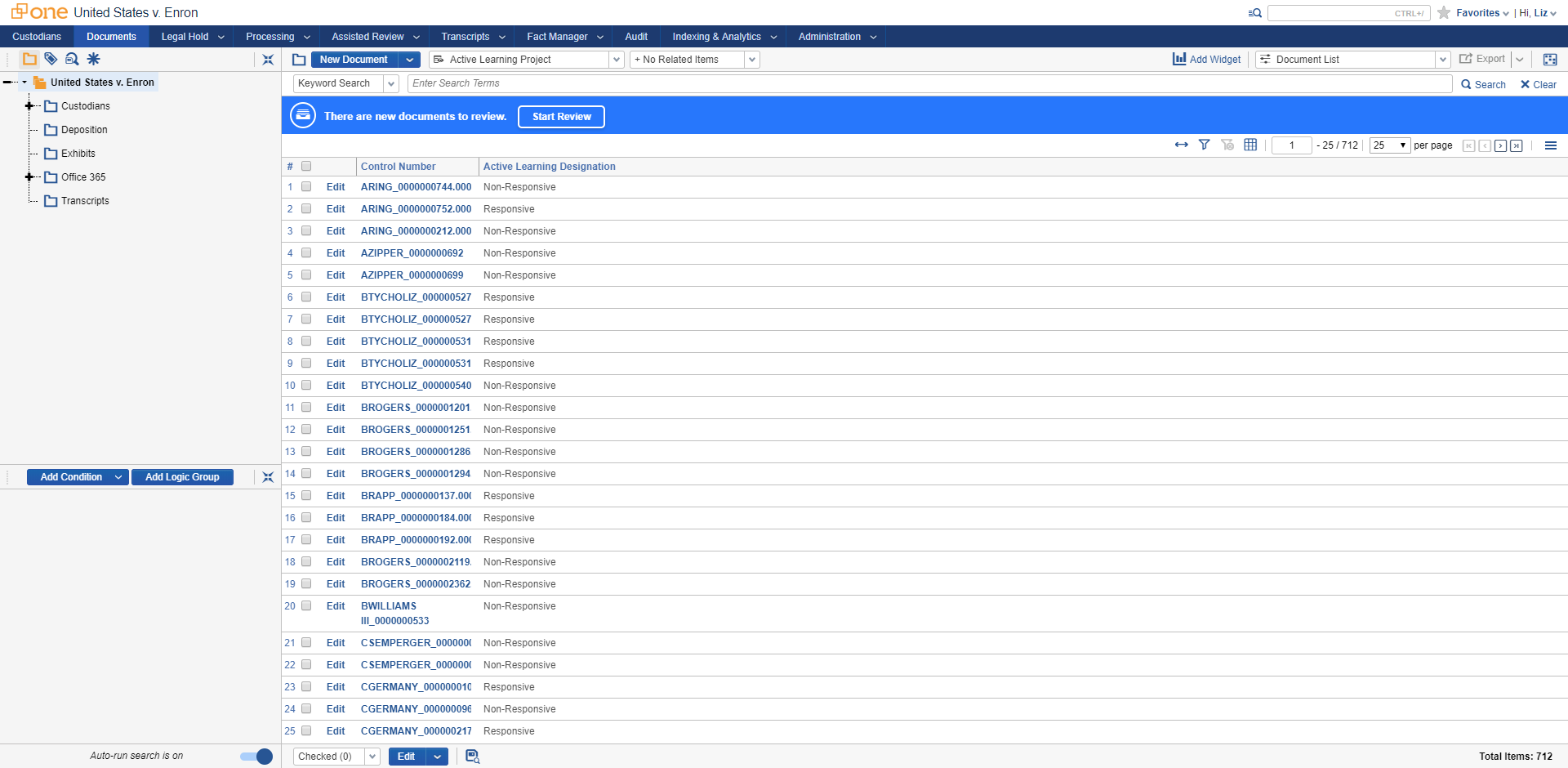
Task: Check the box for row 2 ARING_0000000752.000
Action: coord(306,209)
